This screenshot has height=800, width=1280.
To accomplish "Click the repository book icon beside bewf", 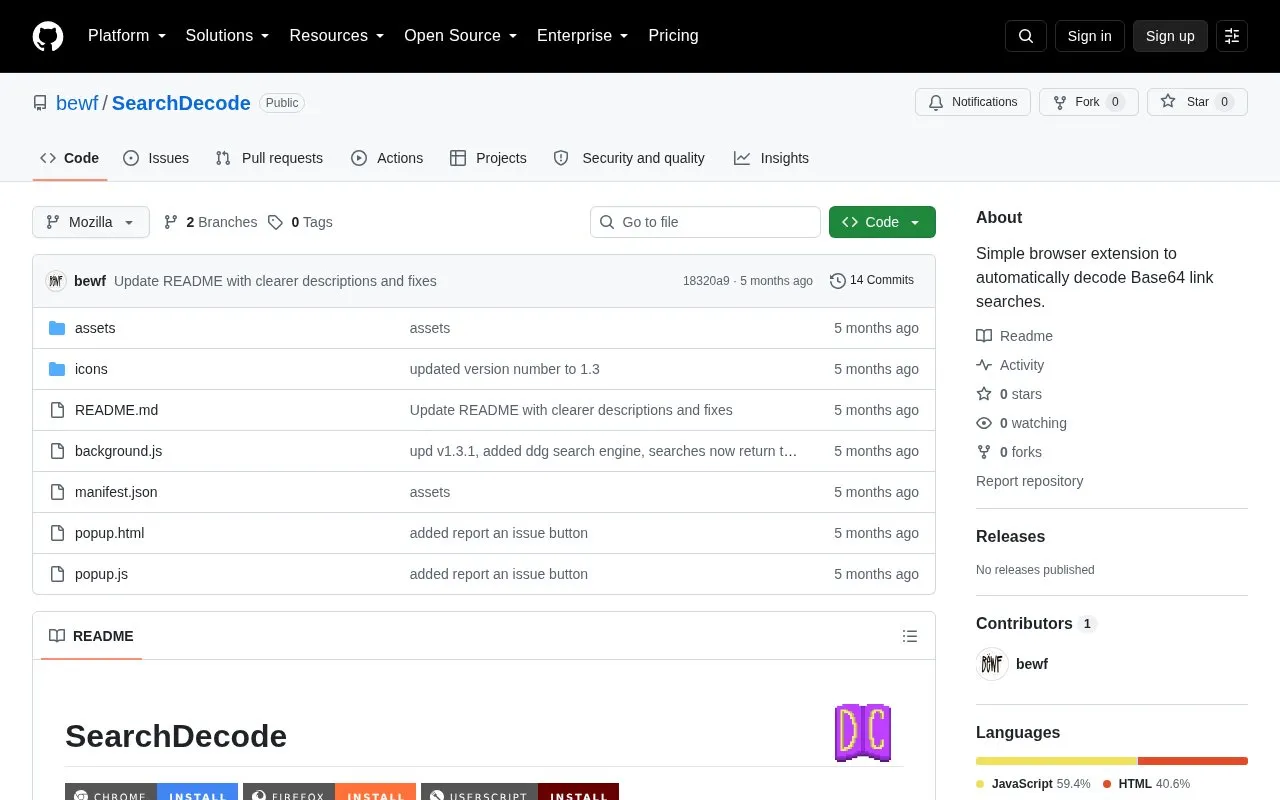I will click(x=40, y=103).
